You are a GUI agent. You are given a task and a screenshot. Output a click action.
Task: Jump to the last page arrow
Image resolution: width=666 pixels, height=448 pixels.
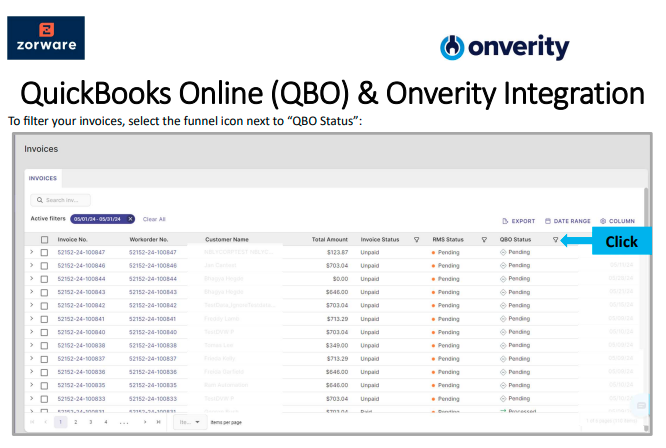[x=158, y=423]
